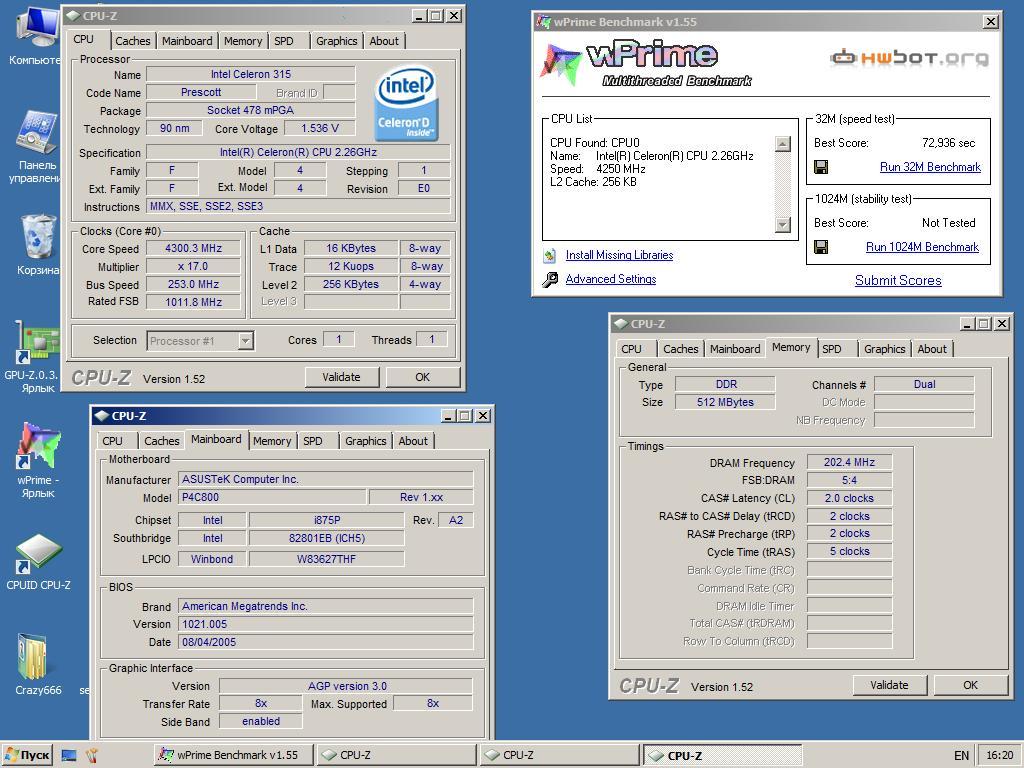The height and width of the screenshot is (768, 1024).
Task: Click the Intel Celeron D logo
Action: click(x=406, y=103)
